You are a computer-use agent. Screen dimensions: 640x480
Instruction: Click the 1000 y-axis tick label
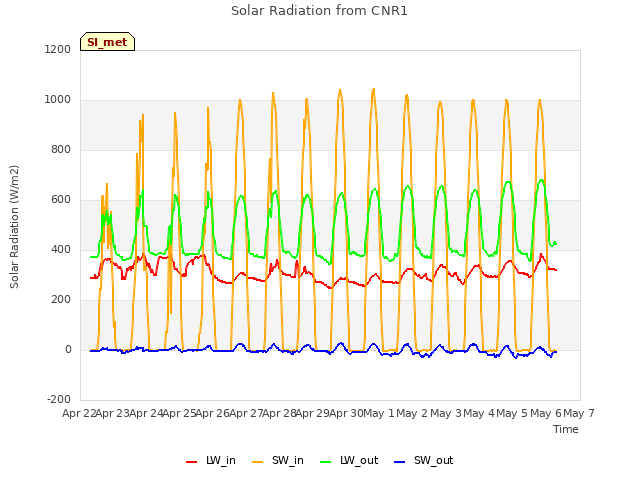[x=58, y=100]
